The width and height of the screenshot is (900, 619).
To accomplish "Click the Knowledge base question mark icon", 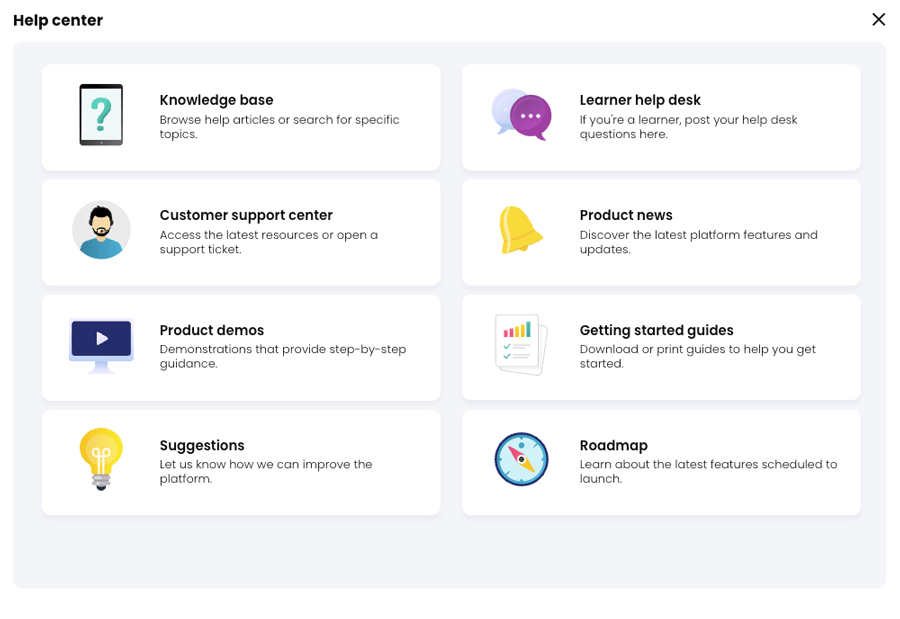I will pos(99,115).
